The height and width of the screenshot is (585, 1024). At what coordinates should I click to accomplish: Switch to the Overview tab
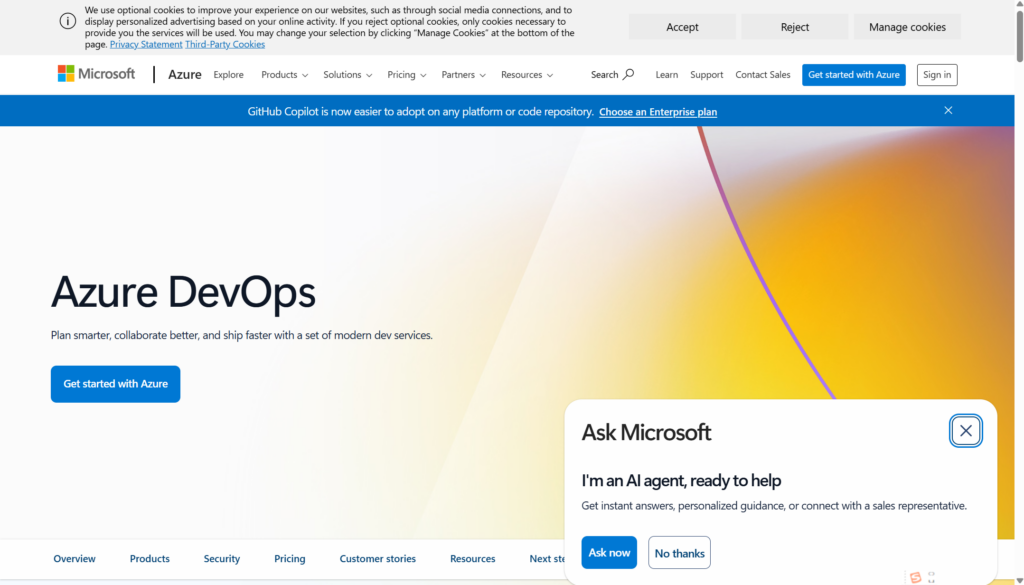[74, 559]
